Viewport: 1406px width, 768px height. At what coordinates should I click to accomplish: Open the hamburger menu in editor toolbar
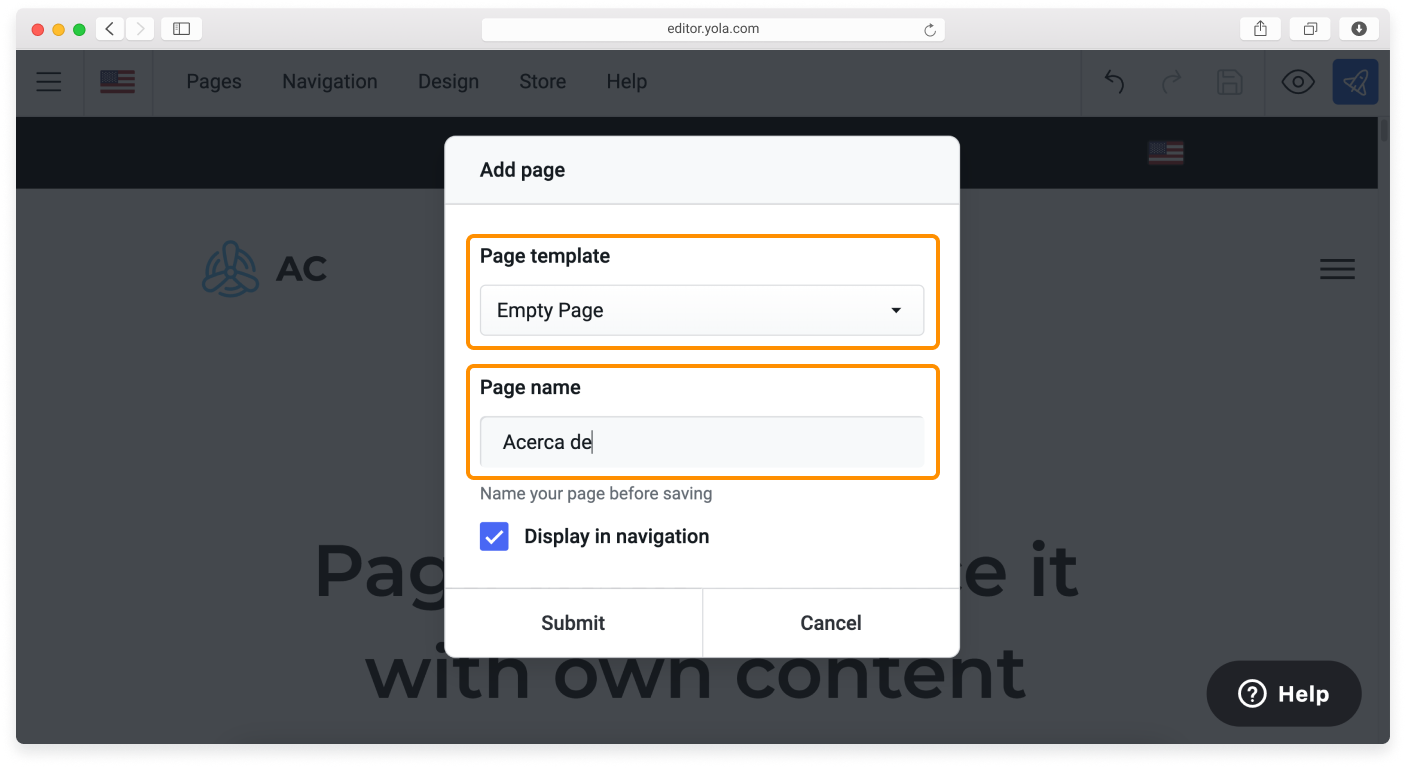pos(49,82)
